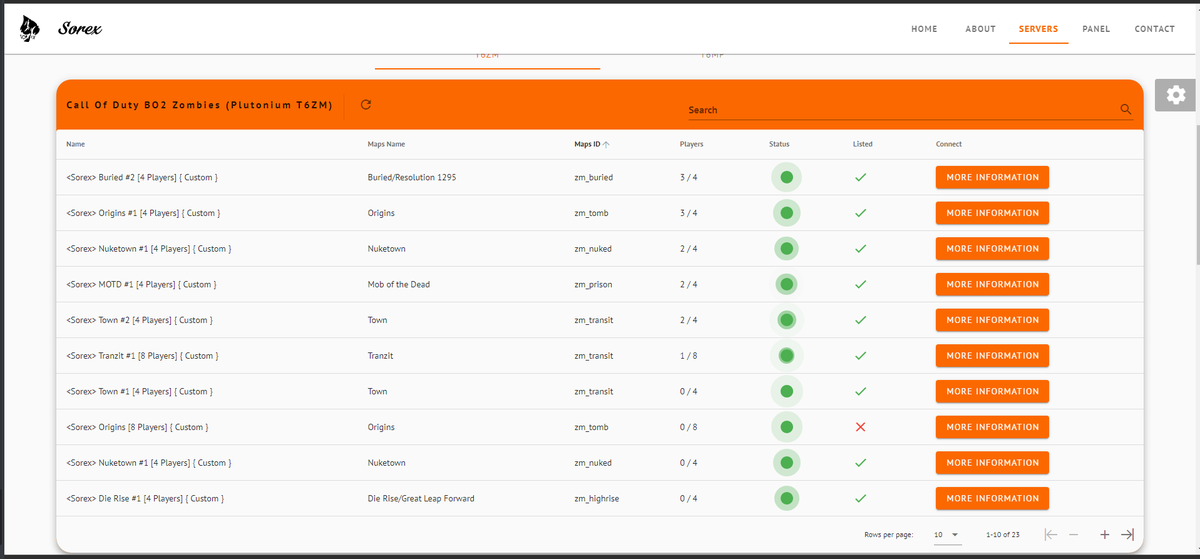Click the zm_buried map ID cell
This screenshot has height=559, width=1200.
593,177
